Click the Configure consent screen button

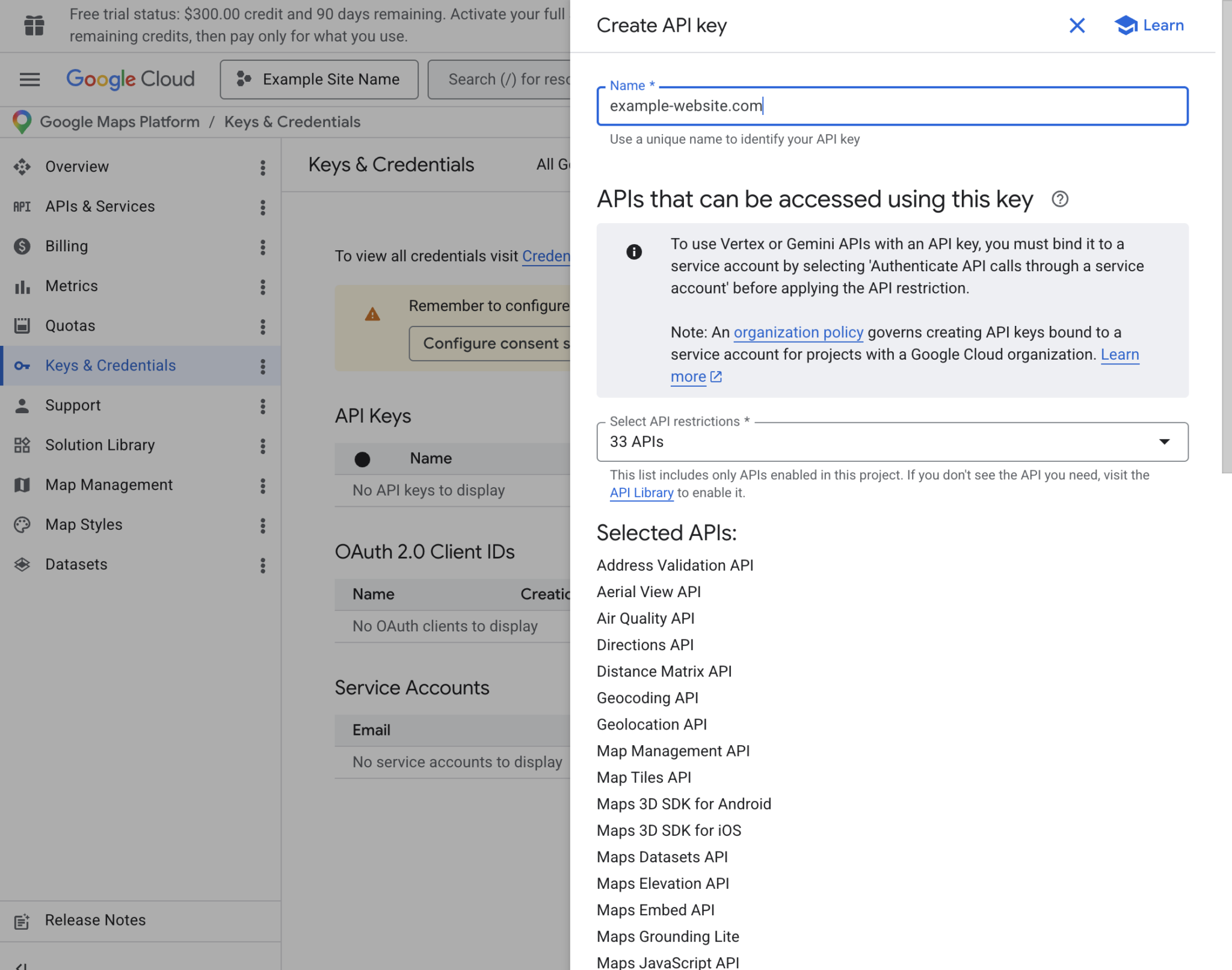tap(490, 343)
